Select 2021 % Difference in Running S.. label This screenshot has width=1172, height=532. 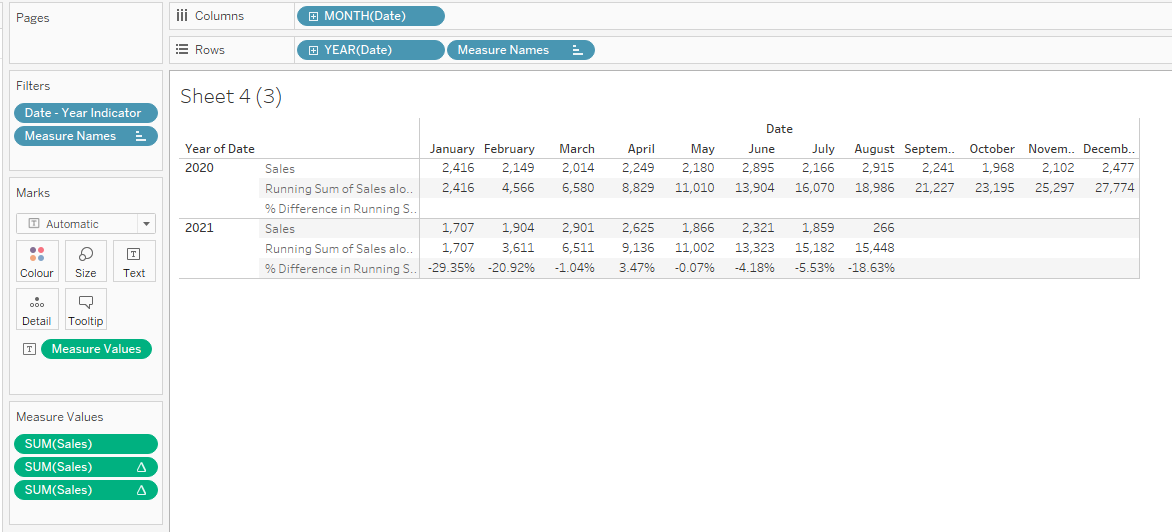(x=339, y=268)
